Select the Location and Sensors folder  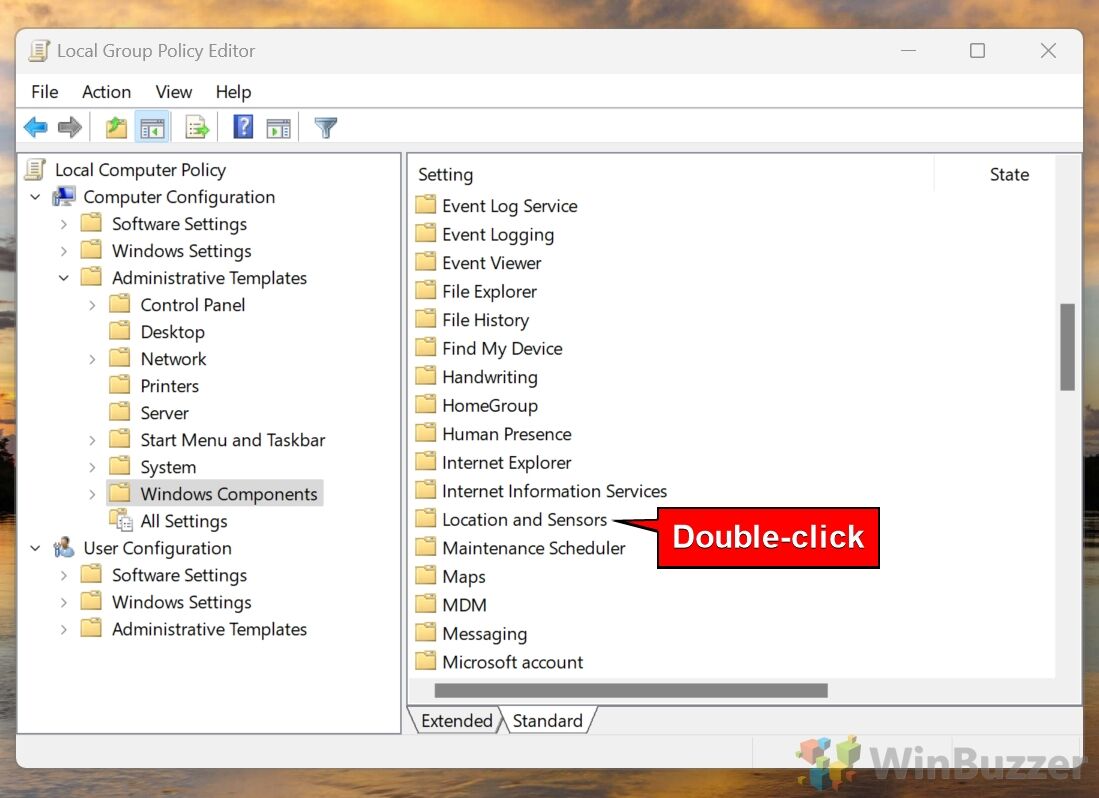[x=524, y=520]
